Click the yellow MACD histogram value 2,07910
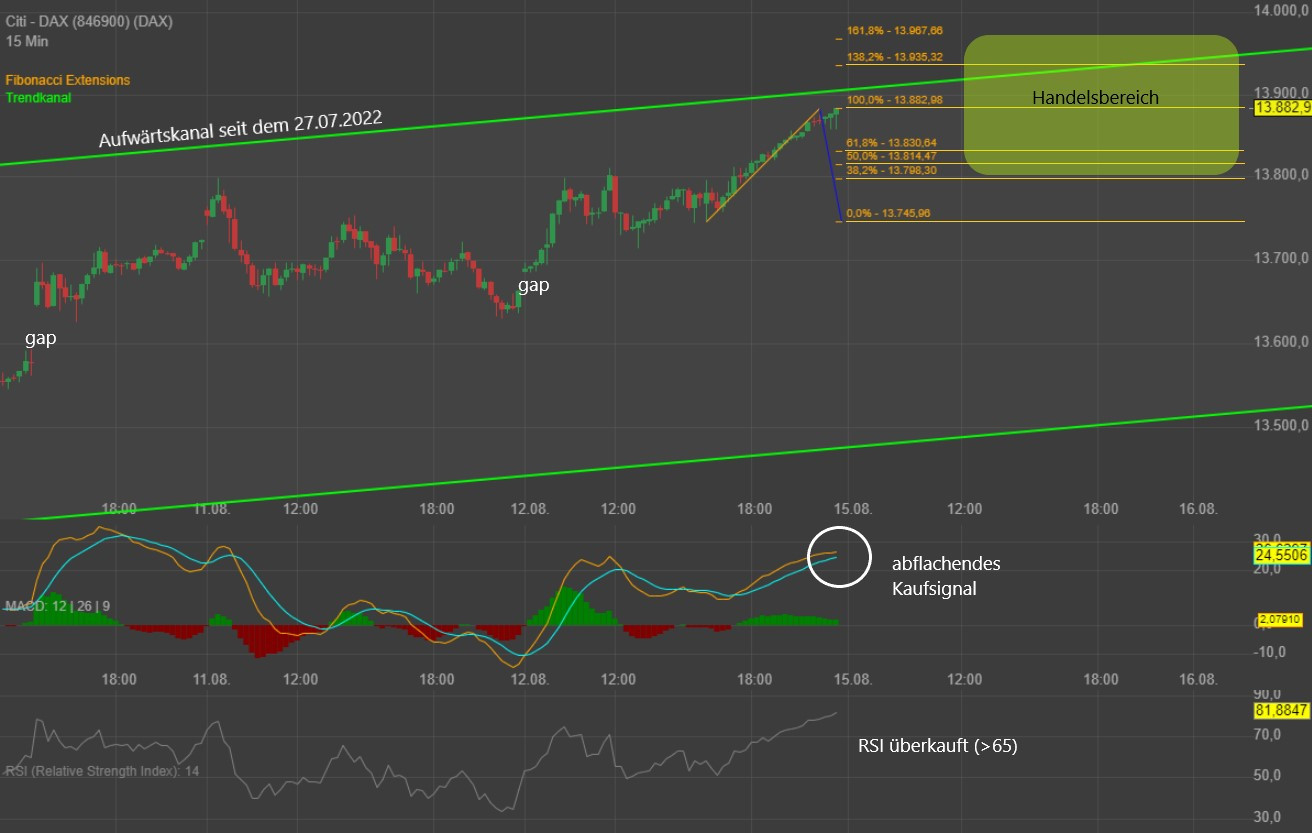 point(1280,620)
